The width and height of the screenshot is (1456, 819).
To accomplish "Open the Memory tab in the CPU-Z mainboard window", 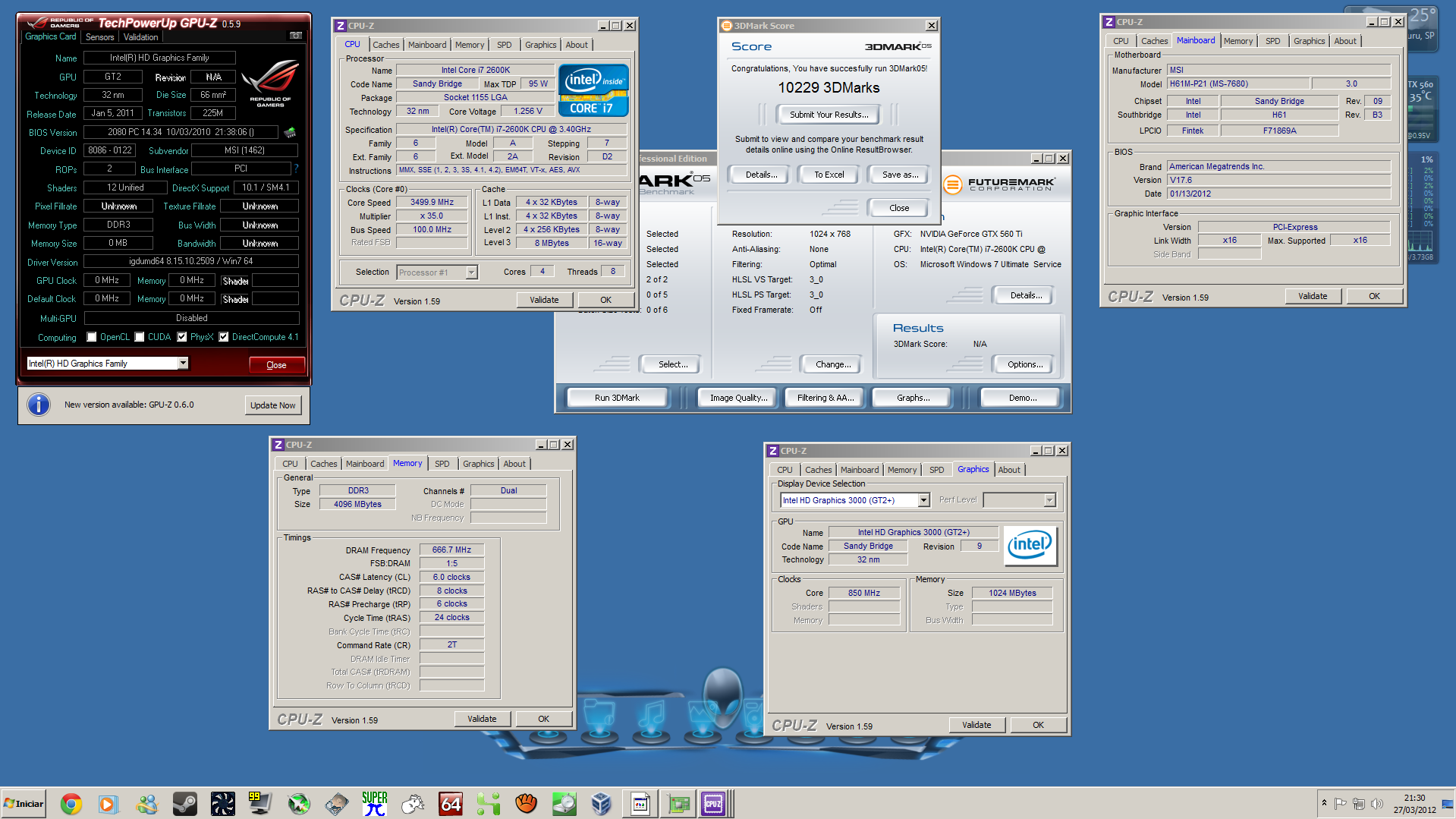I will point(1238,41).
